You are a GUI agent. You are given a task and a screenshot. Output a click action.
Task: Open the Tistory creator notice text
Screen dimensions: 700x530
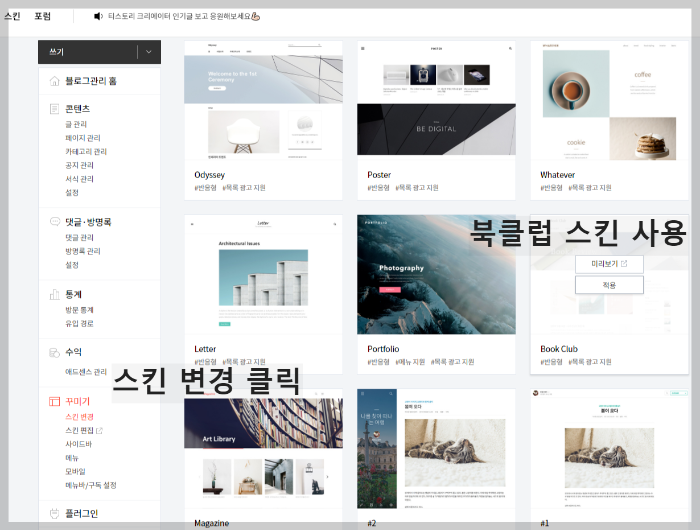tap(183, 17)
